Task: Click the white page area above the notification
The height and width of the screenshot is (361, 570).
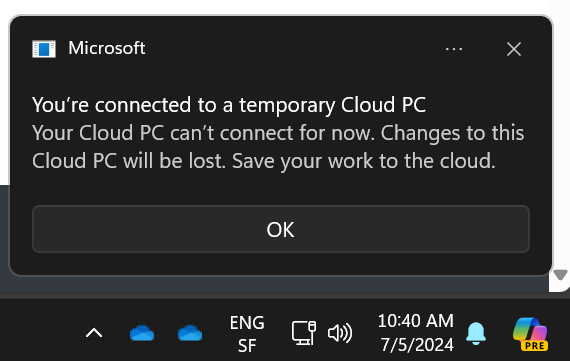Action: (276, 7)
